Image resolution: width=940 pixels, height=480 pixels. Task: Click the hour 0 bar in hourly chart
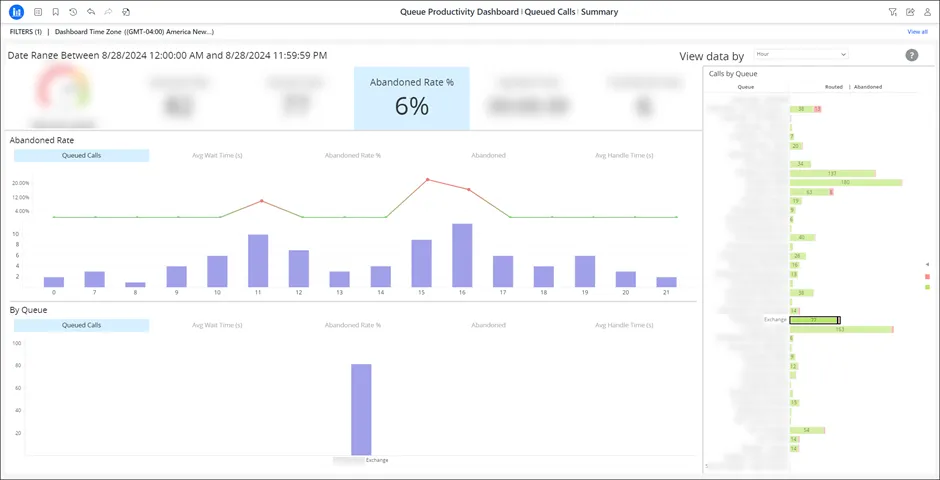click(54, 282)
